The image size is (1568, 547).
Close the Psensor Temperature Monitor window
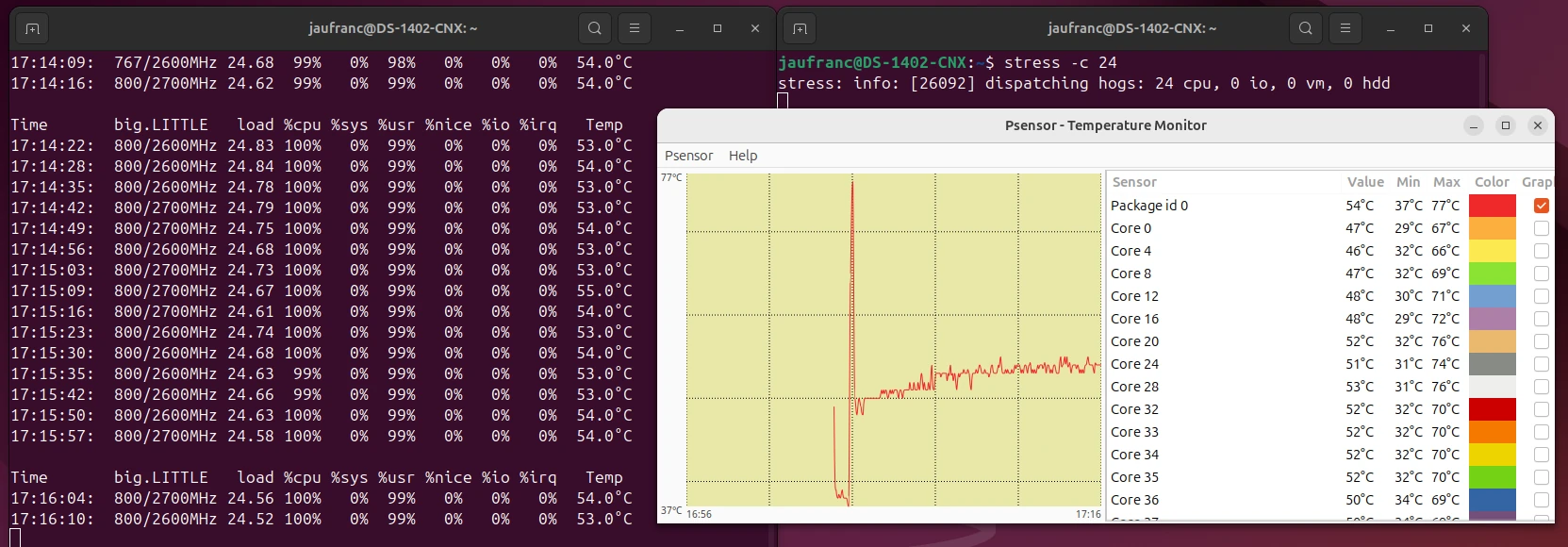1538,125
